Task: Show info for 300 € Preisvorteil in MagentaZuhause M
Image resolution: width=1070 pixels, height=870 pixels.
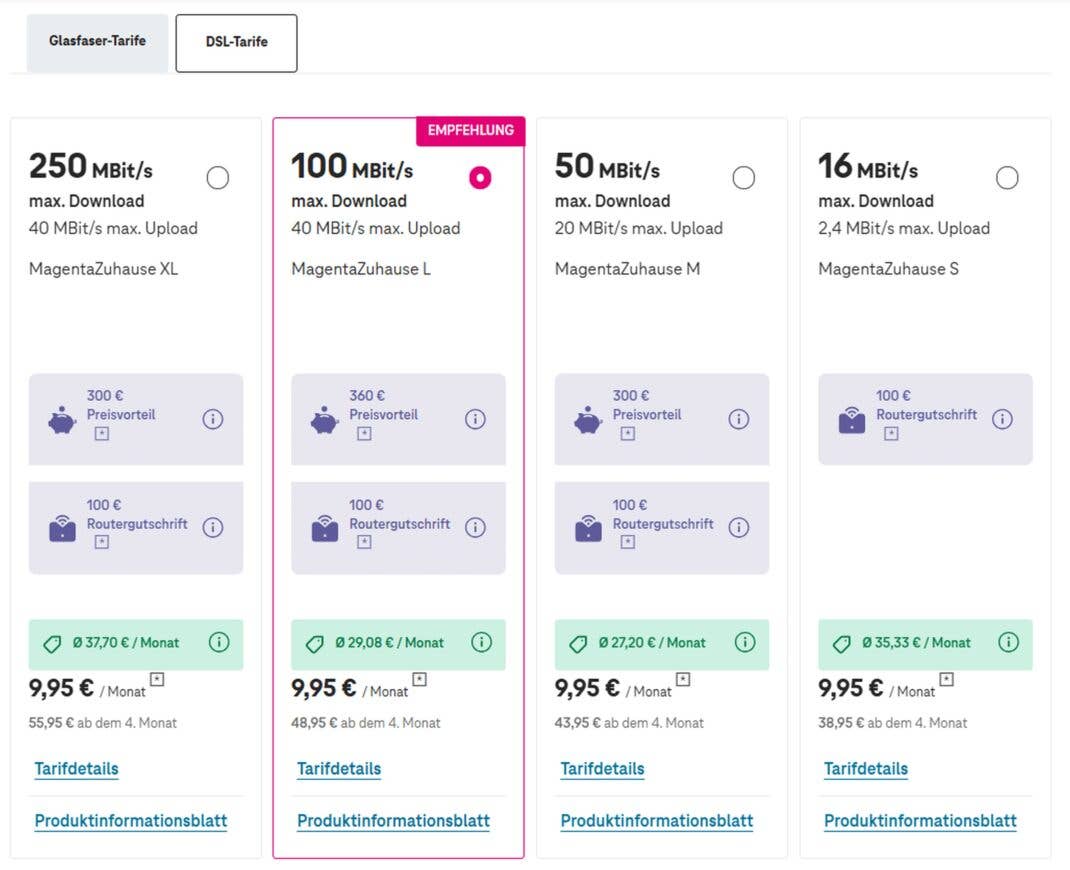Action: (x=739, y=419)
